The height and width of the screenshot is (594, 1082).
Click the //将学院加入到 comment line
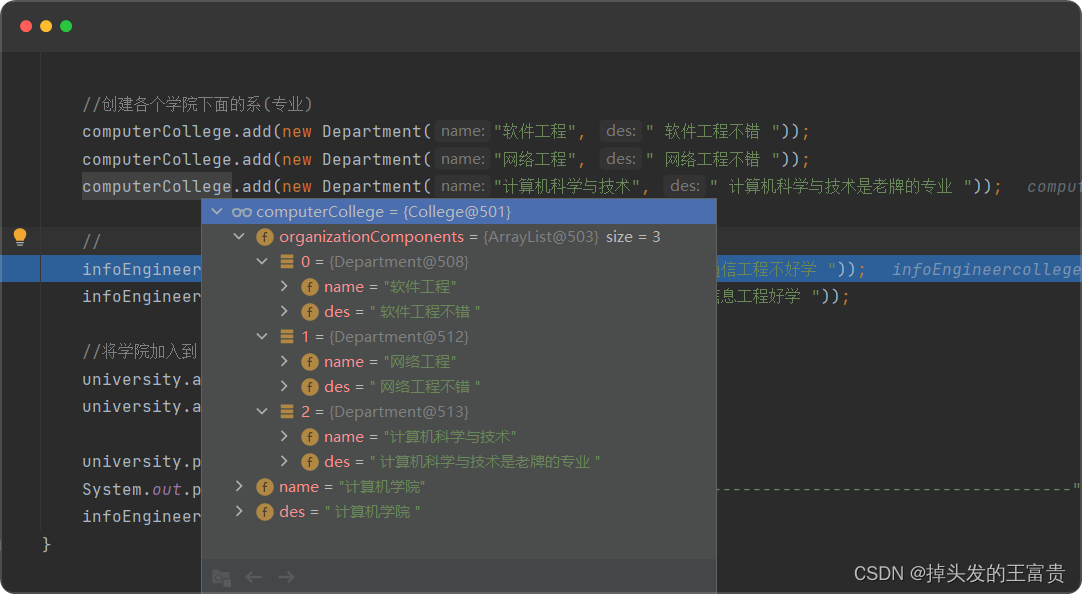(139, 351)
